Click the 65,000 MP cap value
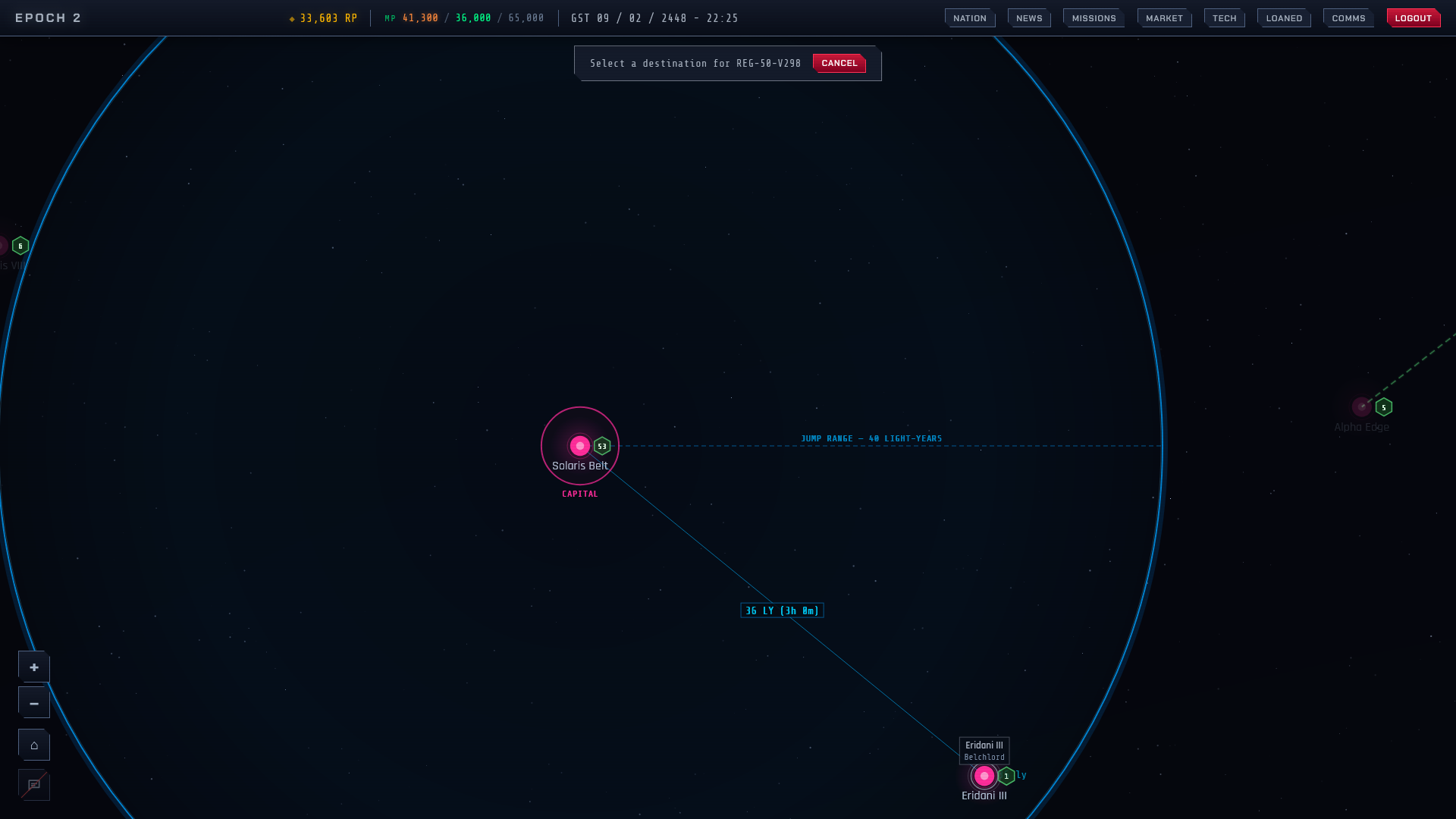 [526, 18]
